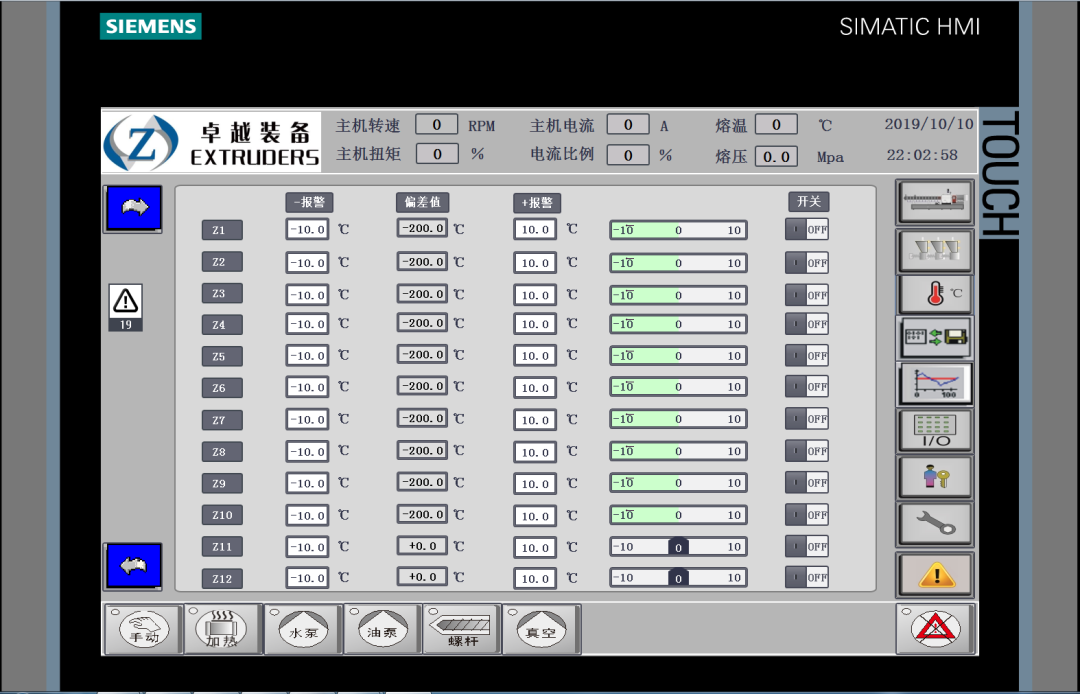Open the trend curve chart page
This screenshot has width=1080, height=694.
[x=934, y=383]
